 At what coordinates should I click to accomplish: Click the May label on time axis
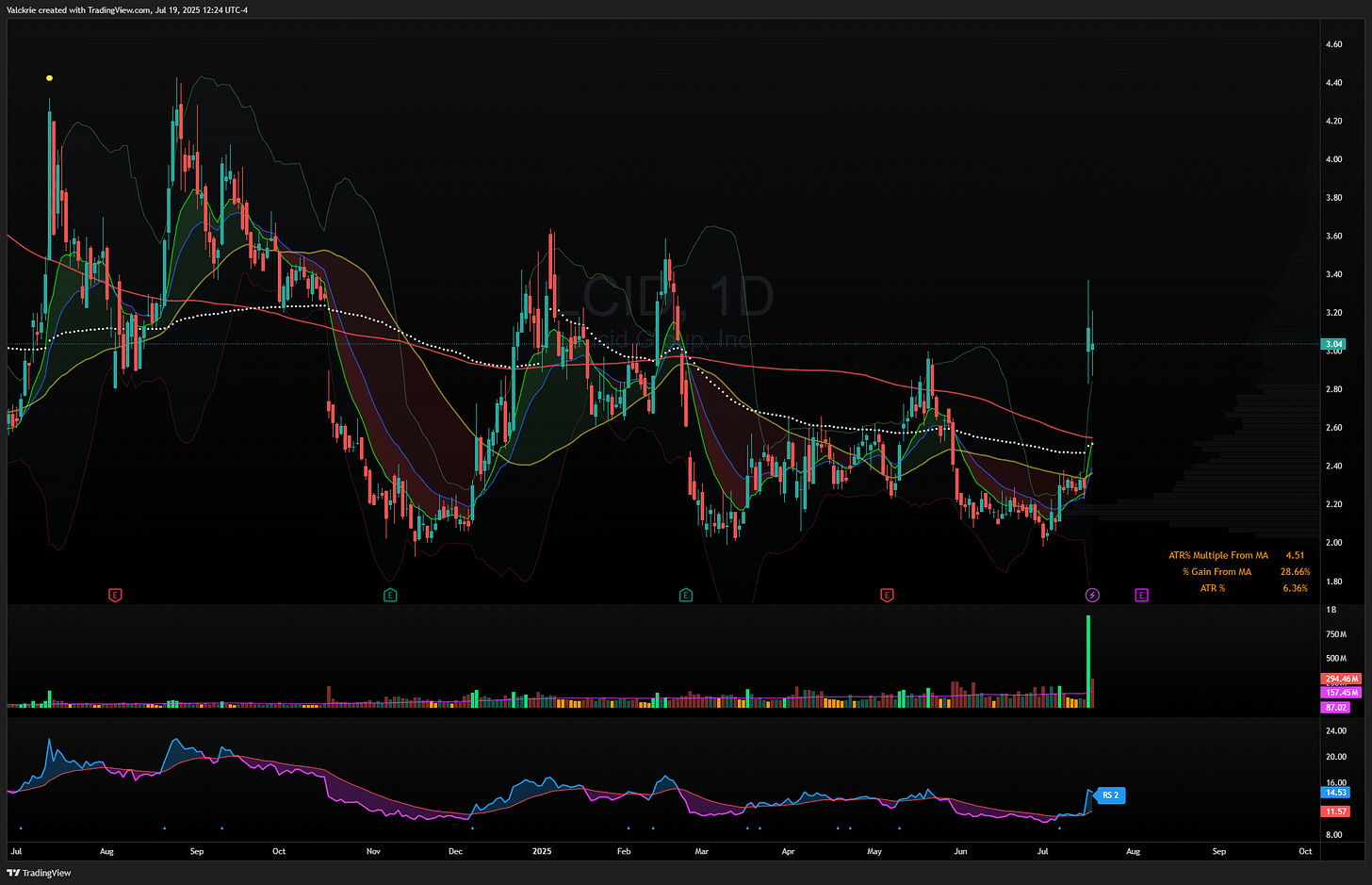tap(874, 851)
